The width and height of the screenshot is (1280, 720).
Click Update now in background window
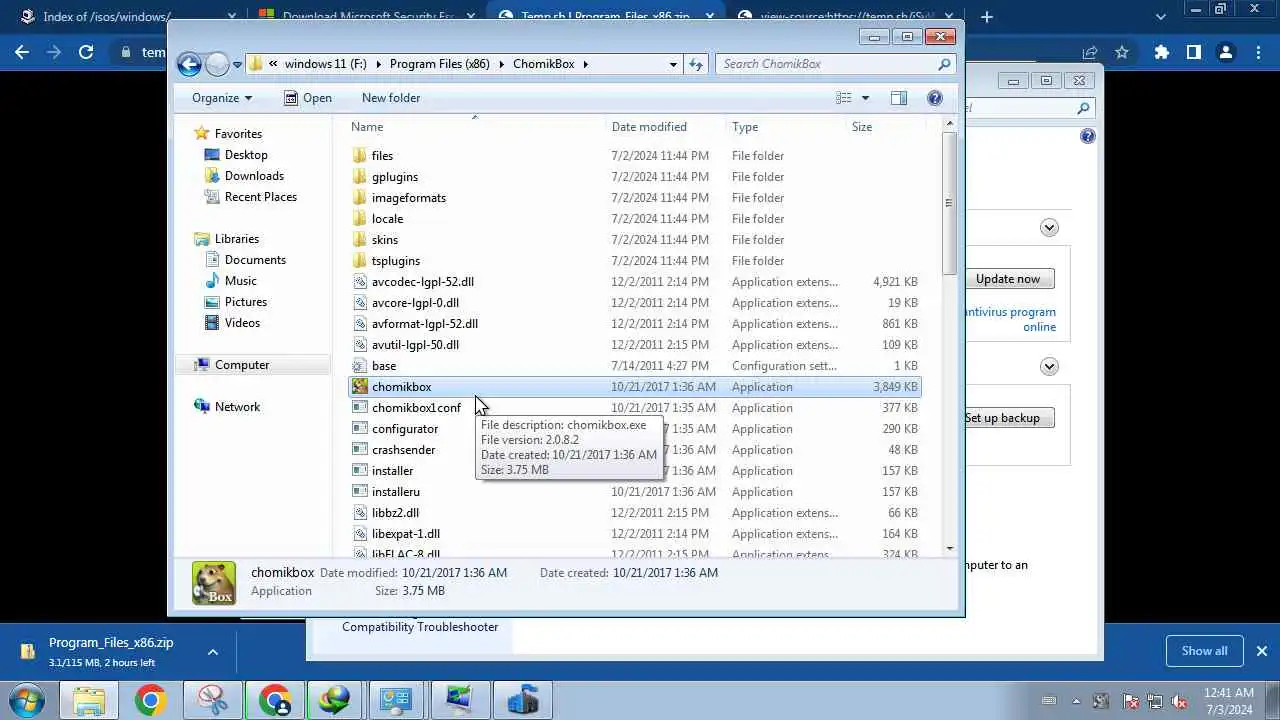coord(1008,279)
